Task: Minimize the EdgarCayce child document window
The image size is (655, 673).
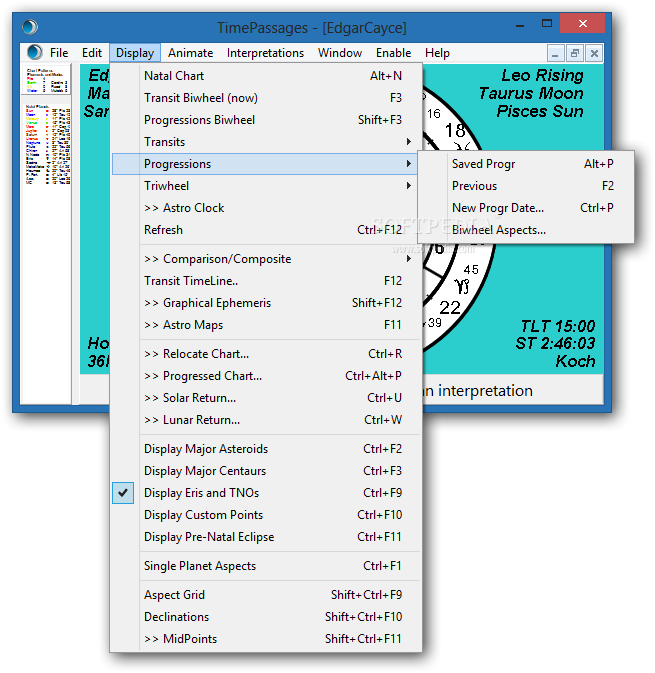Action: pos(555,54)
